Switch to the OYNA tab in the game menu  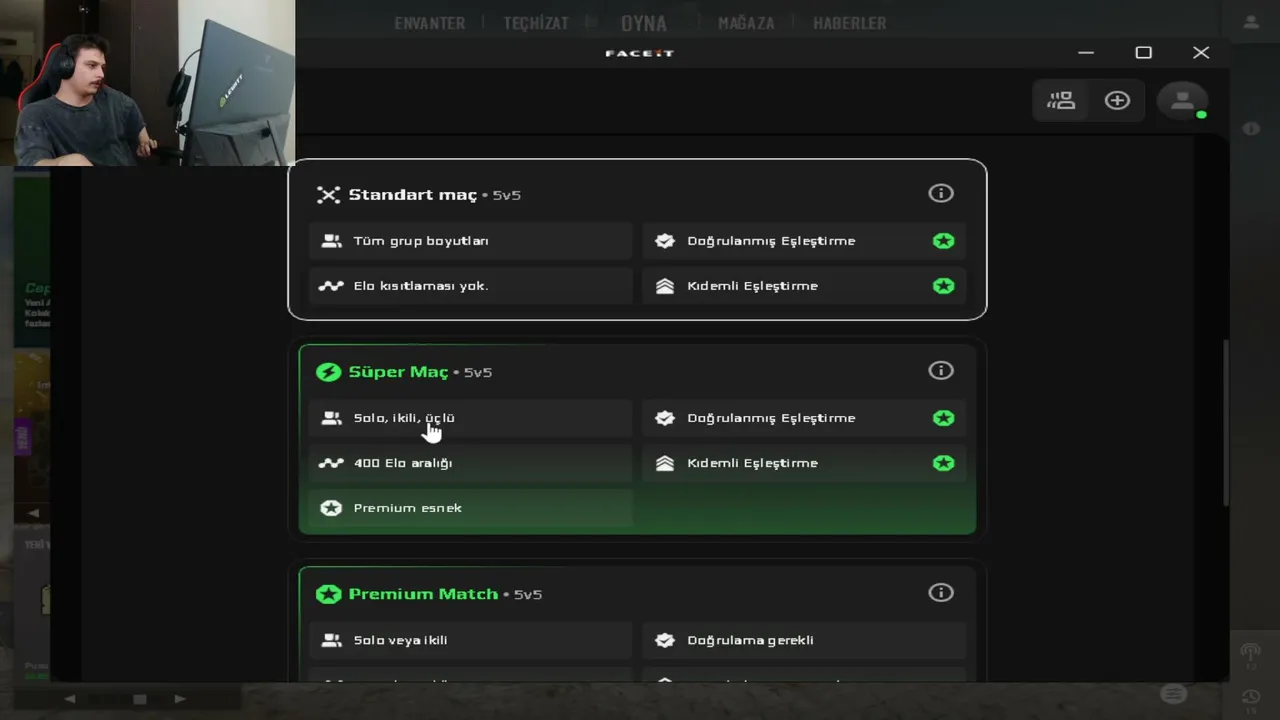point(644,23)
